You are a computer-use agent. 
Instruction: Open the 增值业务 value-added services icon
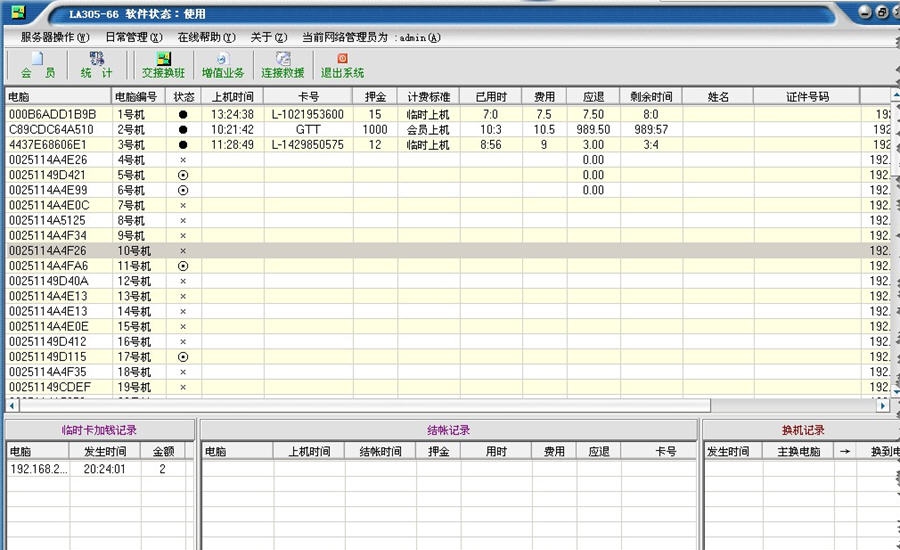click(223, 65)
